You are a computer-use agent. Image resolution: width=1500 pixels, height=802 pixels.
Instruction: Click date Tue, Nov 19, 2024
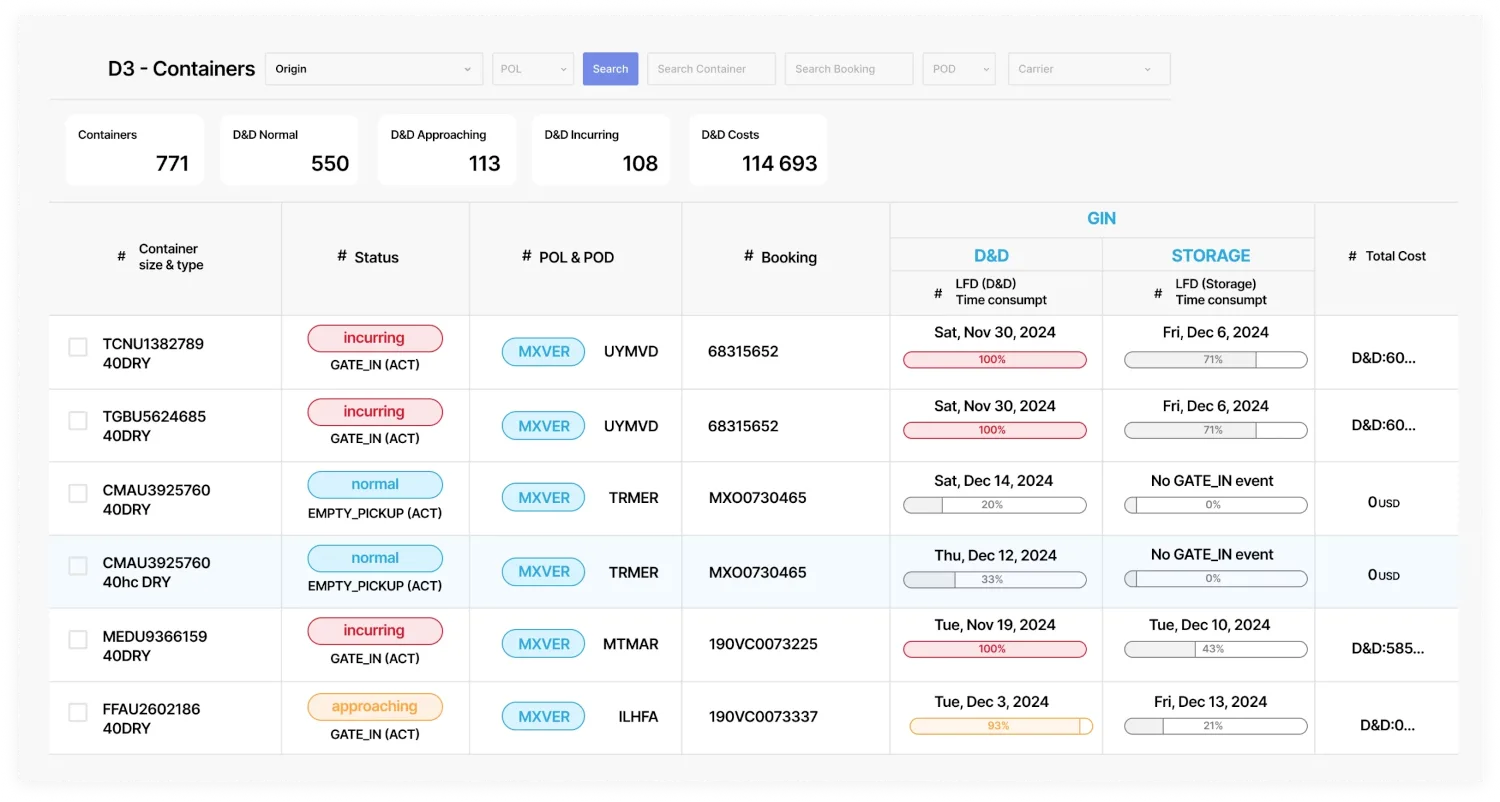pos(995,625)
